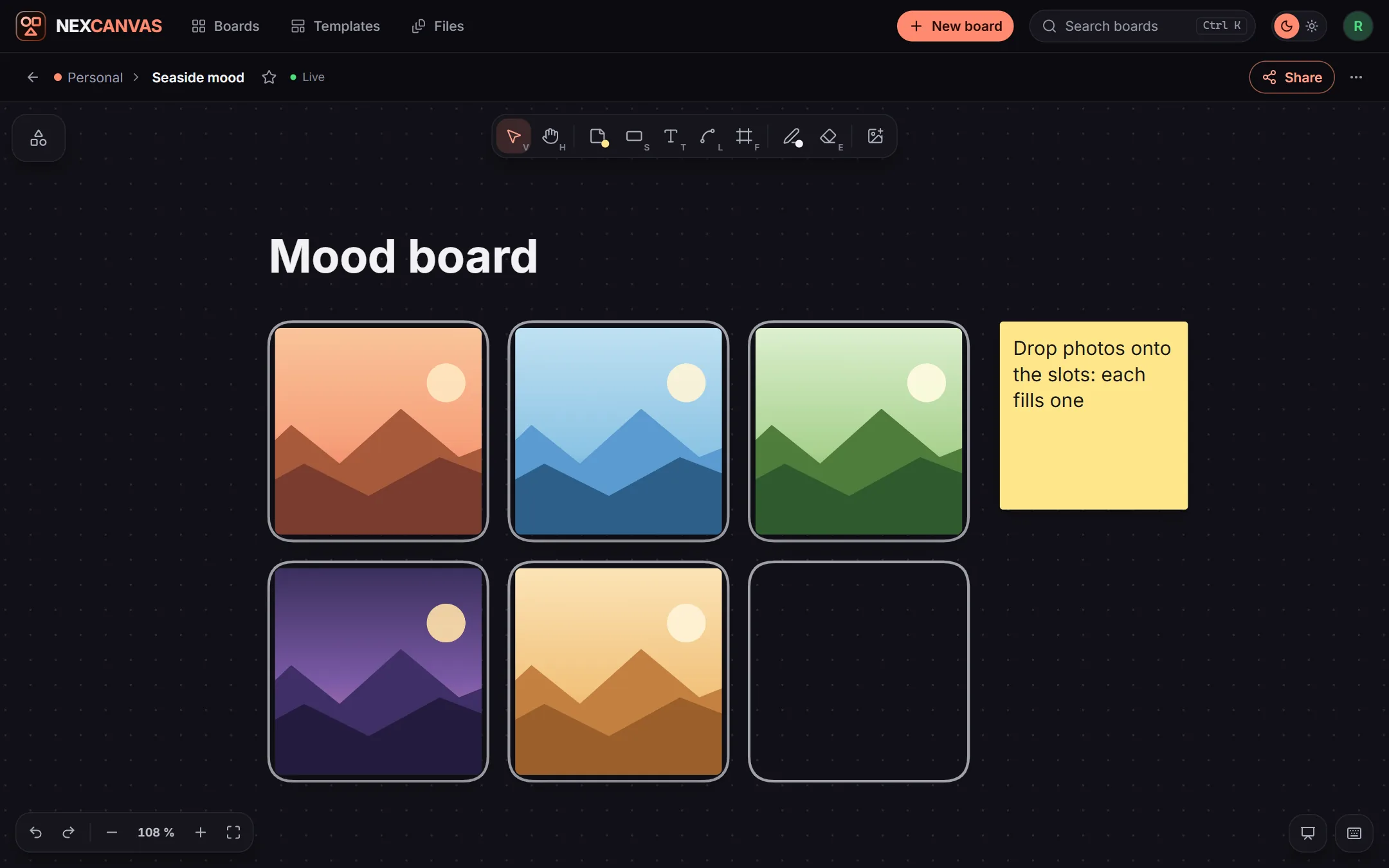
Task: Click the New board button
Action: click(x=955, y=26)
